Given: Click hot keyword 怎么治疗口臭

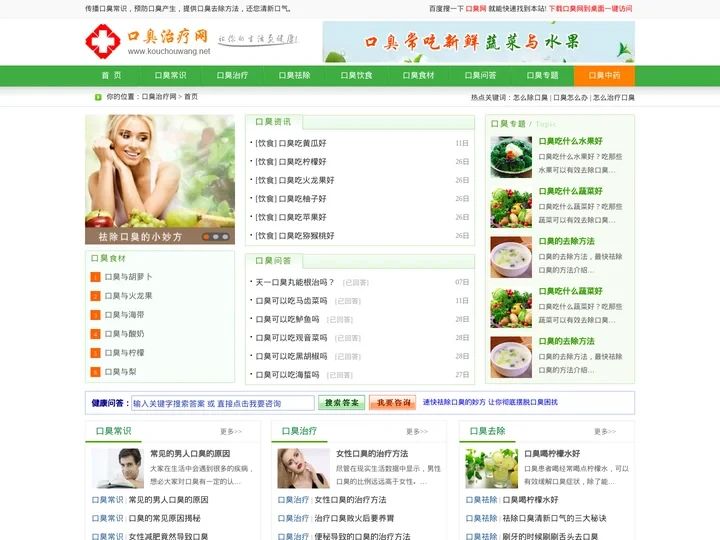Looking at the screenshot, I should pyautogui.click(x=614, y=98).
